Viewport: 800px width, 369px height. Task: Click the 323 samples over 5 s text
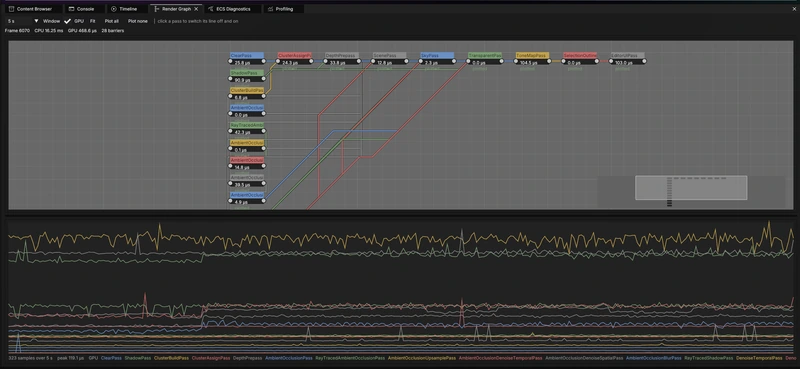point(30,358)
